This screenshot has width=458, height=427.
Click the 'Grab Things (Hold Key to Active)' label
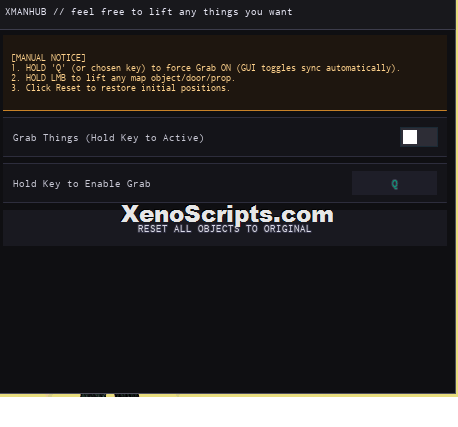(108, 138)
